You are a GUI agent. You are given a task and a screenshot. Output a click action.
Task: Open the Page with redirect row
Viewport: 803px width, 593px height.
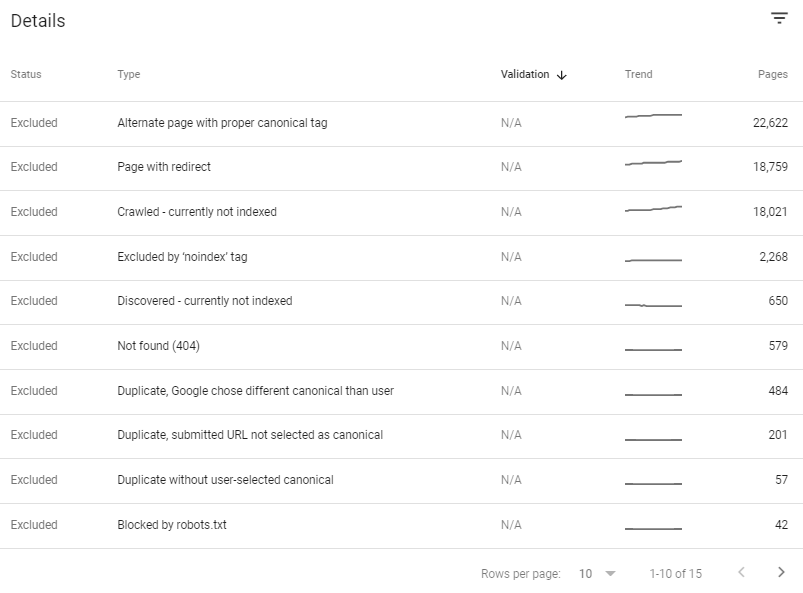(x=402, y=168)
